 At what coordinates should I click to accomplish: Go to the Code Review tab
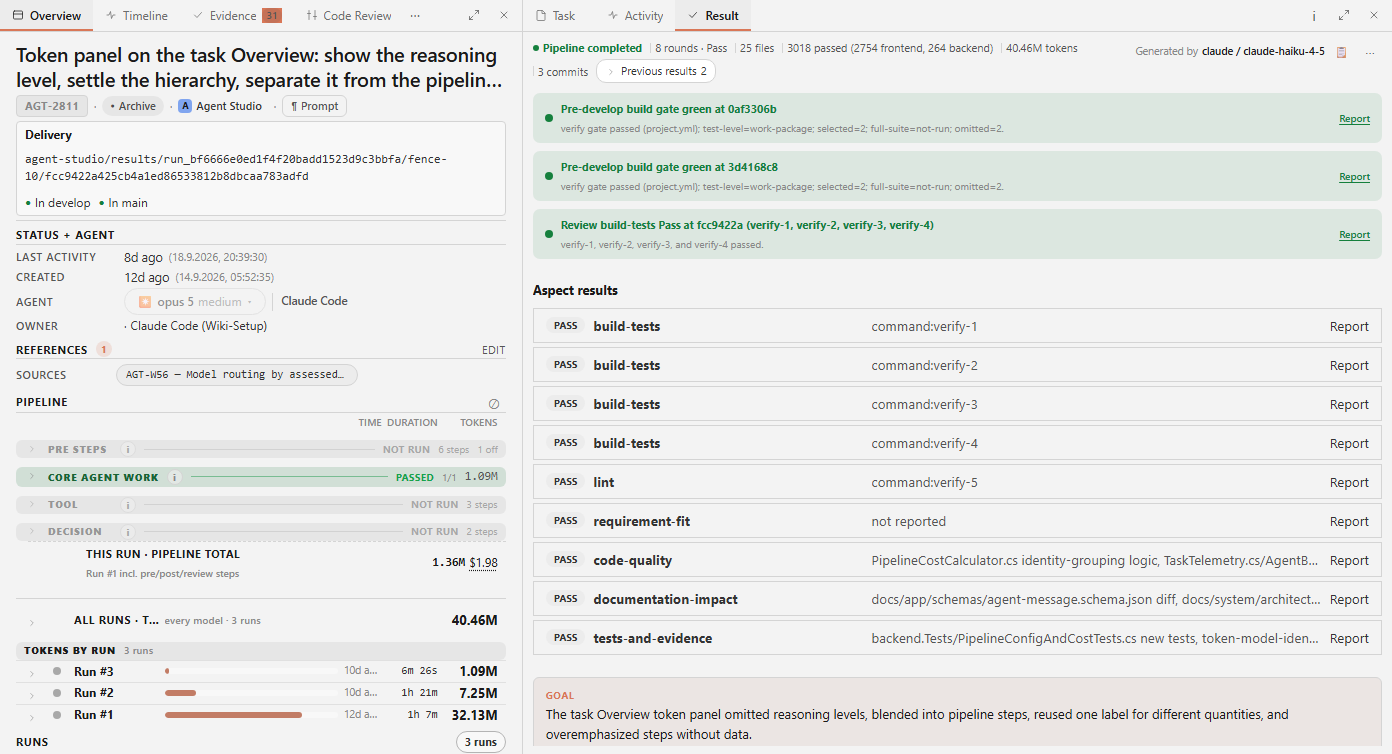(349, 16)
